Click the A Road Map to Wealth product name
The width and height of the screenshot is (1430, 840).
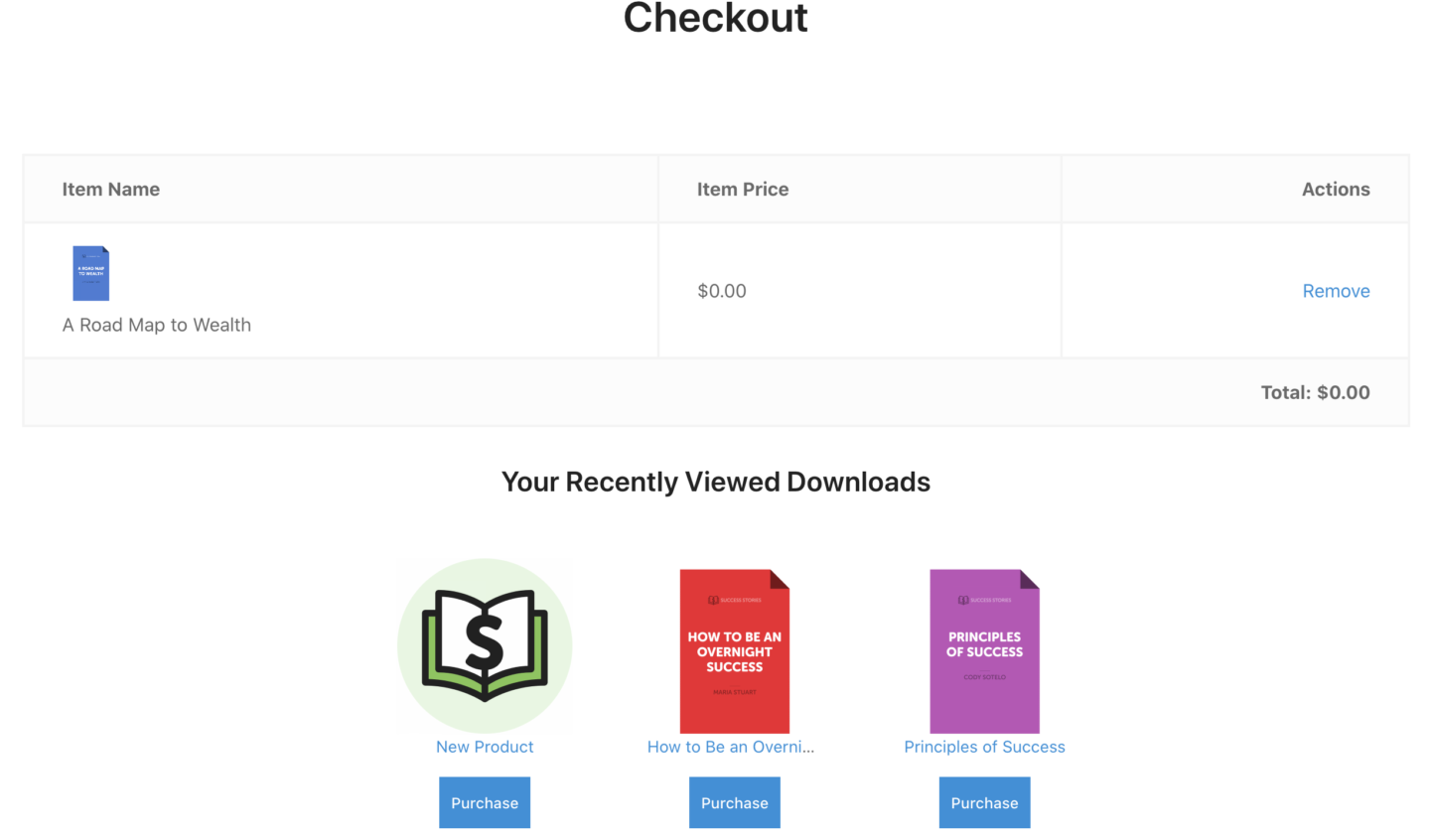pyautogui.click(x=156, y=325)
